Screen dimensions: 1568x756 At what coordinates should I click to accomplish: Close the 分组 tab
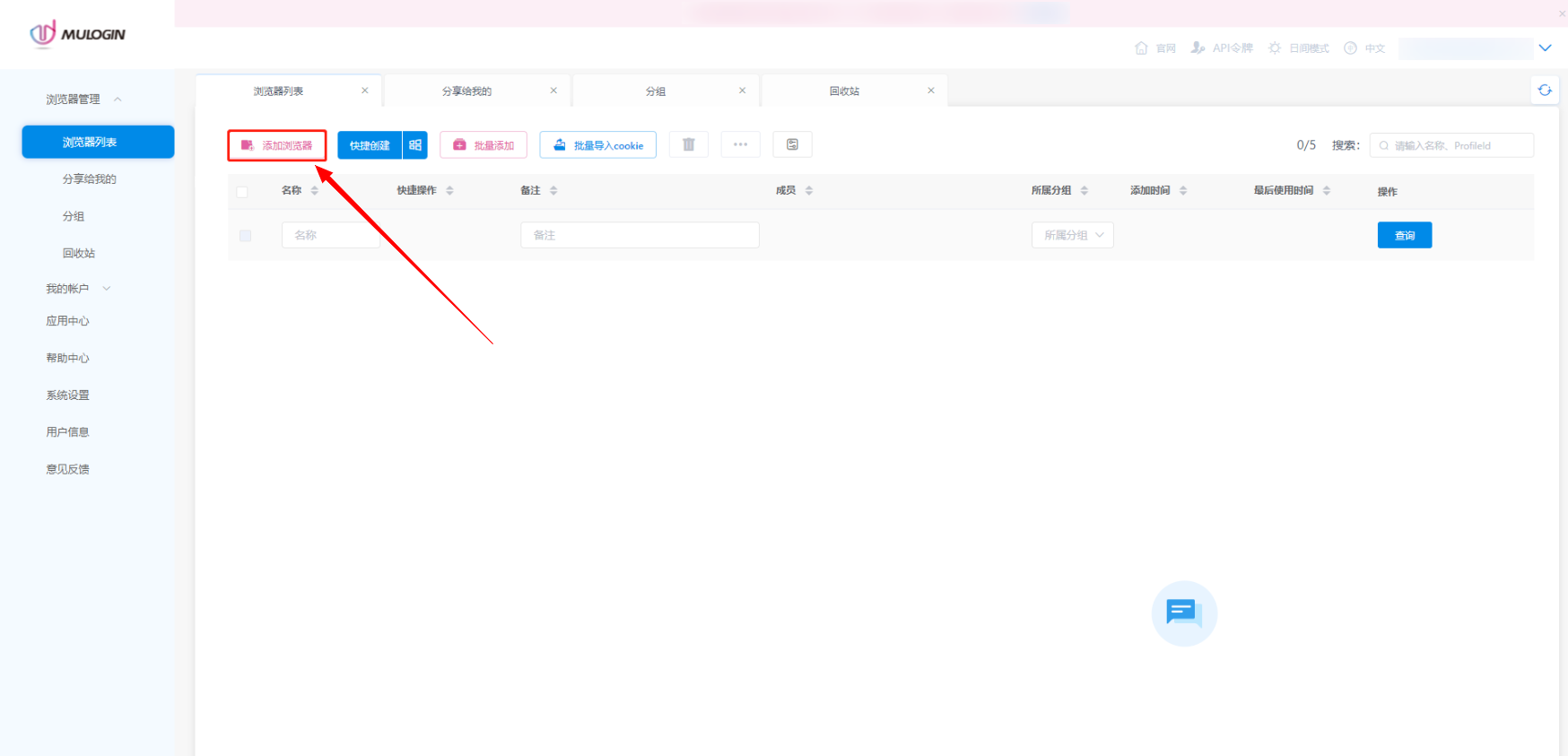(742, 91)
